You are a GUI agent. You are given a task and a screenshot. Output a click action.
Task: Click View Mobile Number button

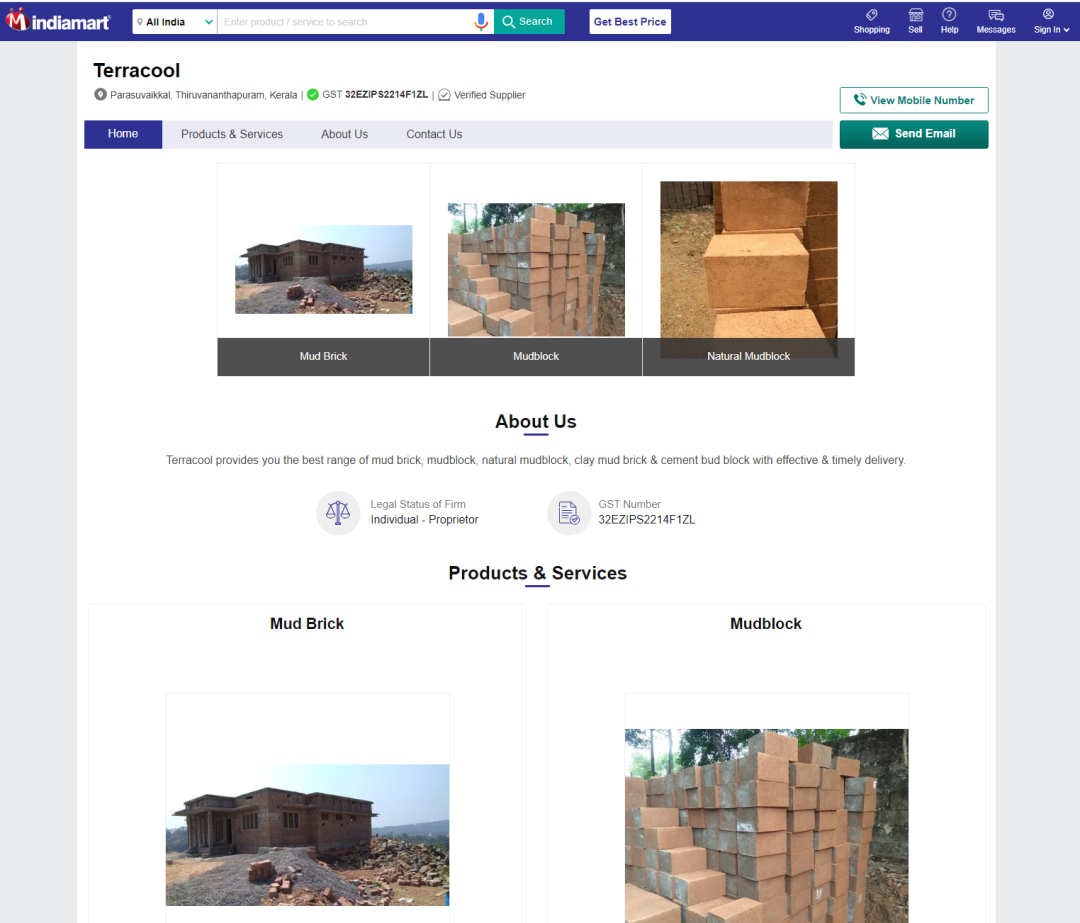click(913, 100)
